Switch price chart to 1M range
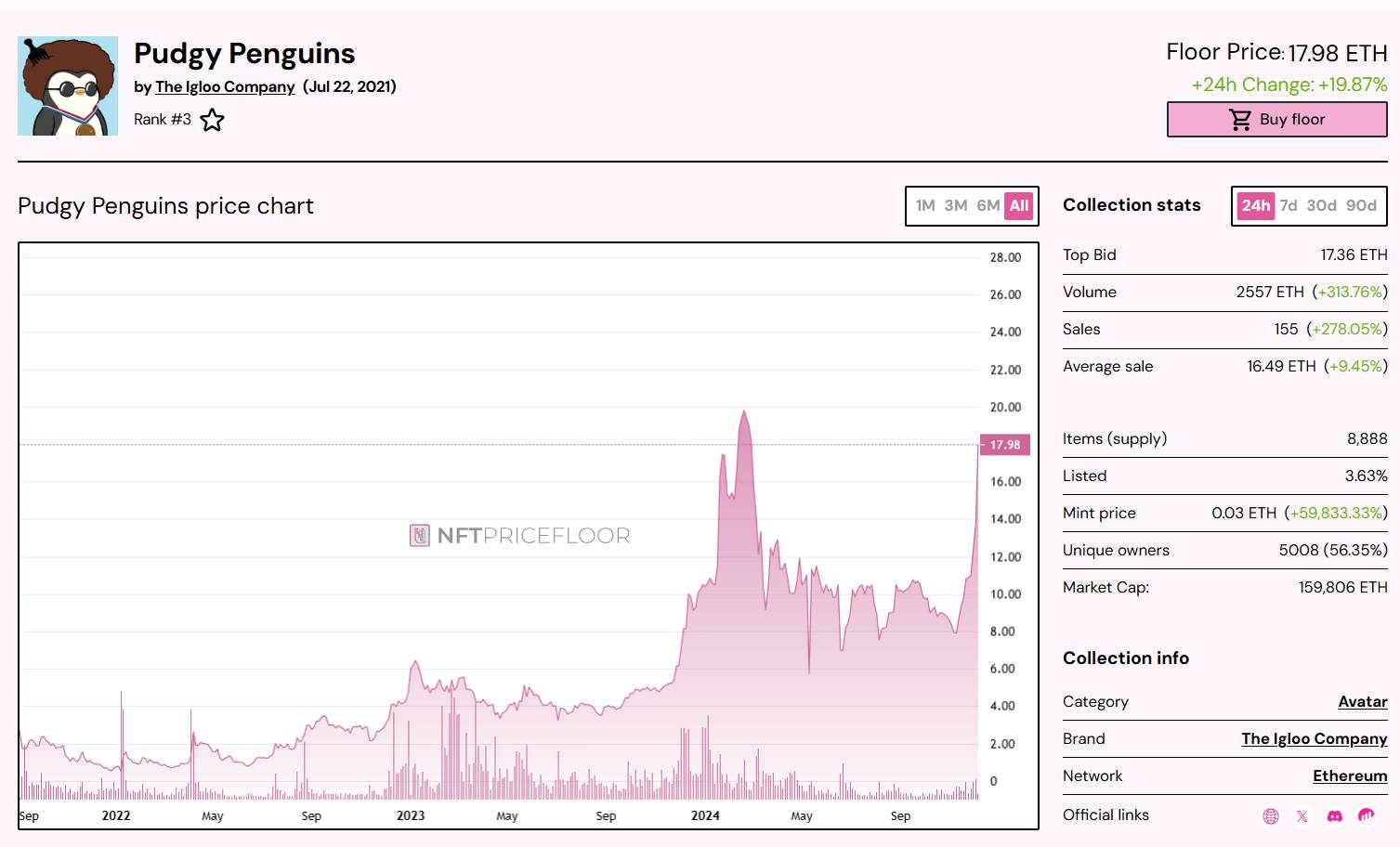Image resolution: width=1400 pixels, height=847 pixels. [925, 206]
